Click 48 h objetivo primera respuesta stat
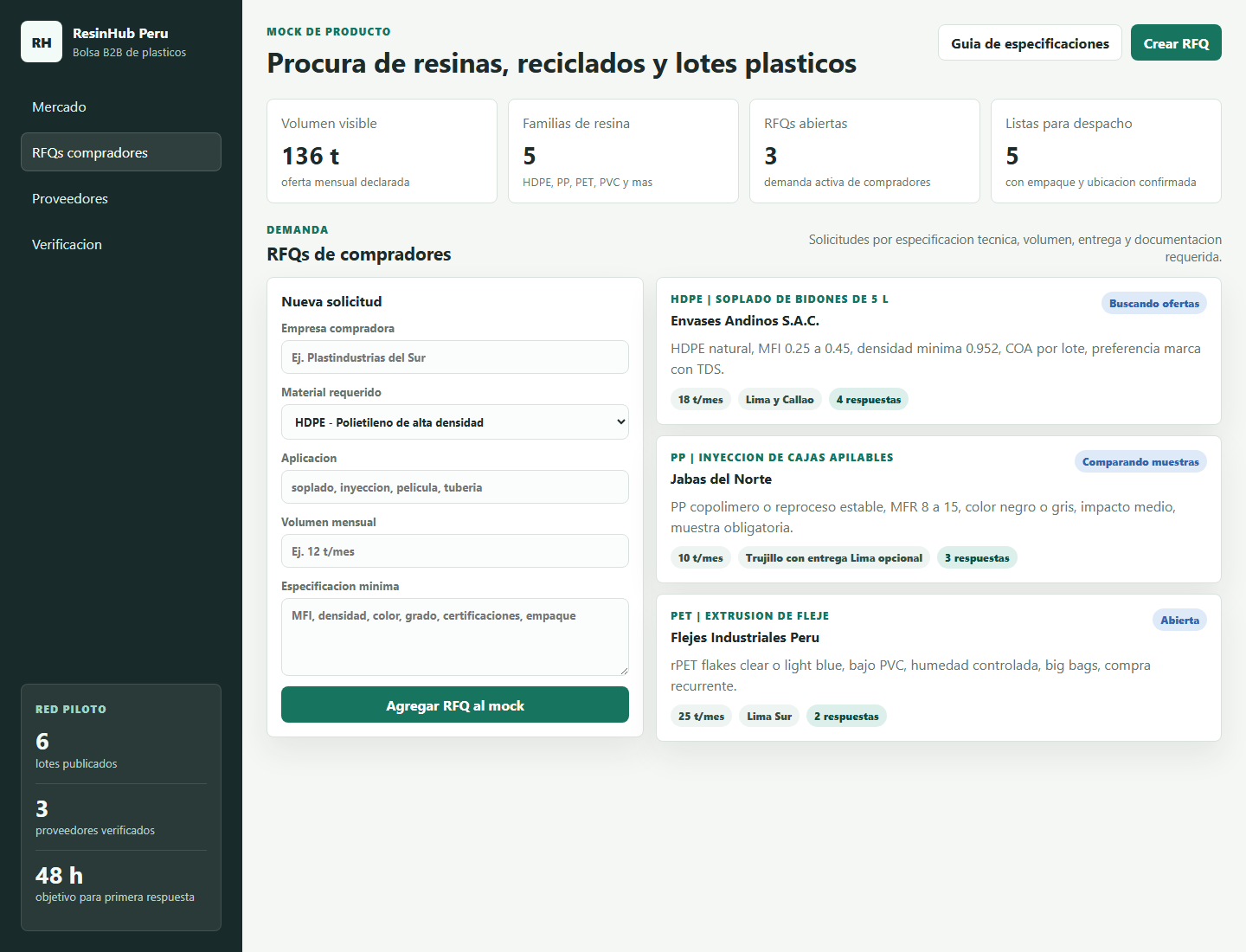 [121, 884]
